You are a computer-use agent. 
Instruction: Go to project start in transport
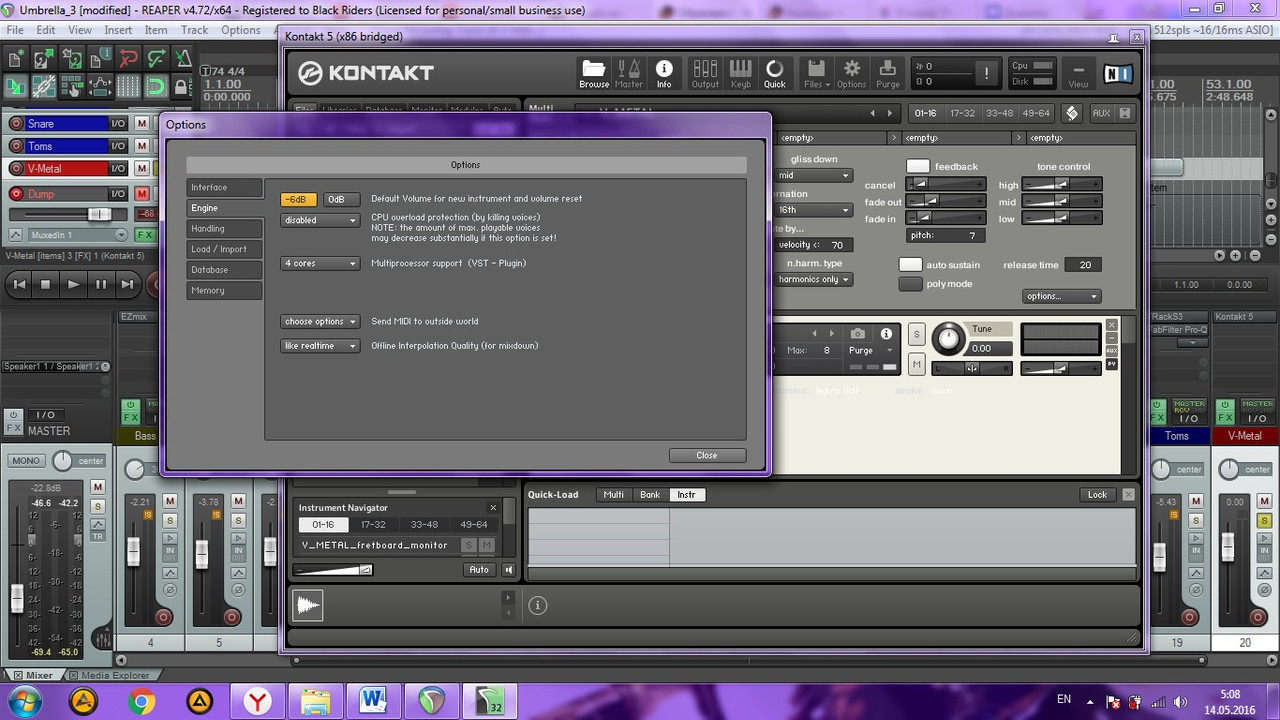tap(18, 285)
